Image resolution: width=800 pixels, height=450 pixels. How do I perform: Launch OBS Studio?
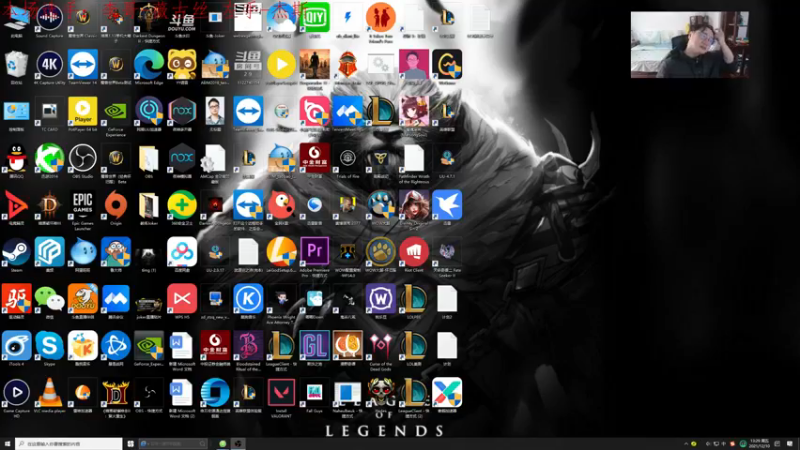(83, 159)
